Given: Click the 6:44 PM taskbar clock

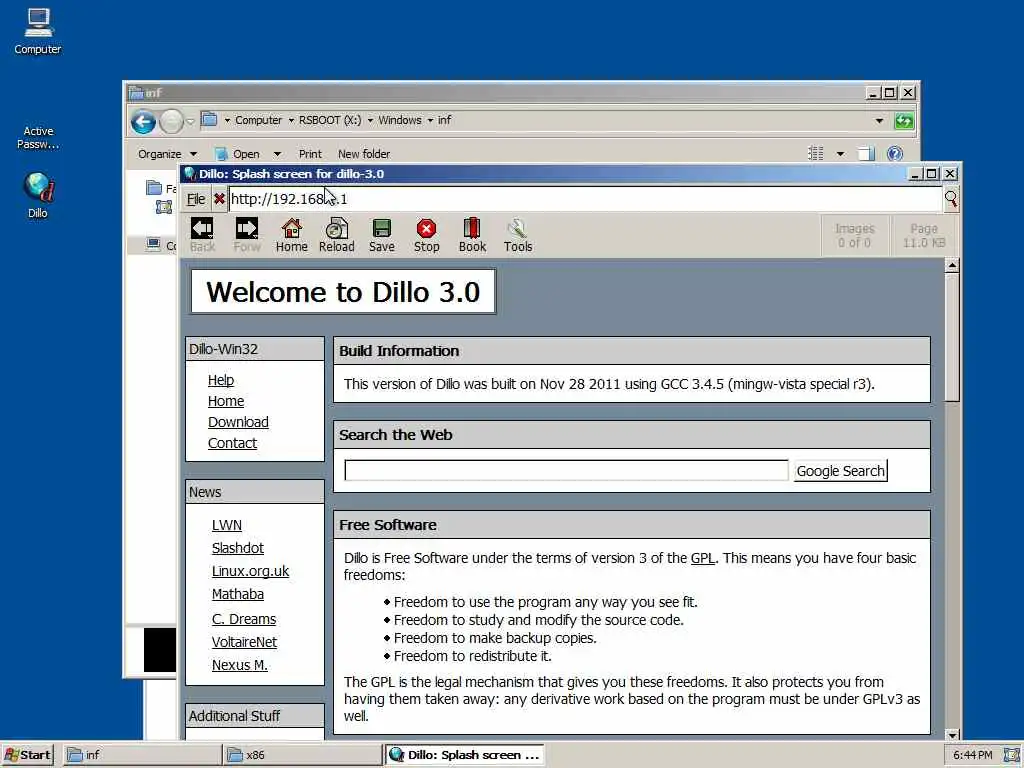Looking at the screenshot, I should pyautogui.click(x=972, y=755).
